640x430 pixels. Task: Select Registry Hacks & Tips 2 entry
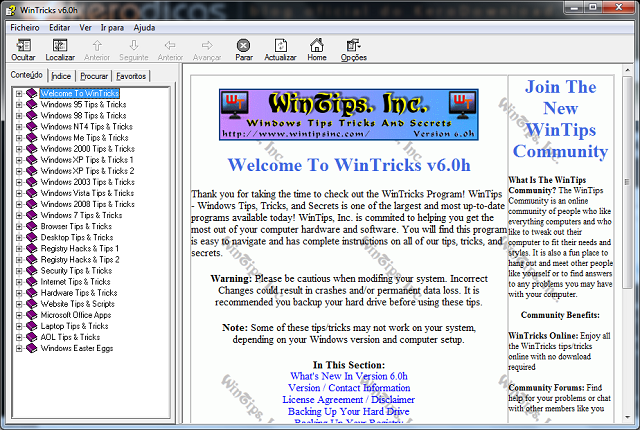pos(80,259)
